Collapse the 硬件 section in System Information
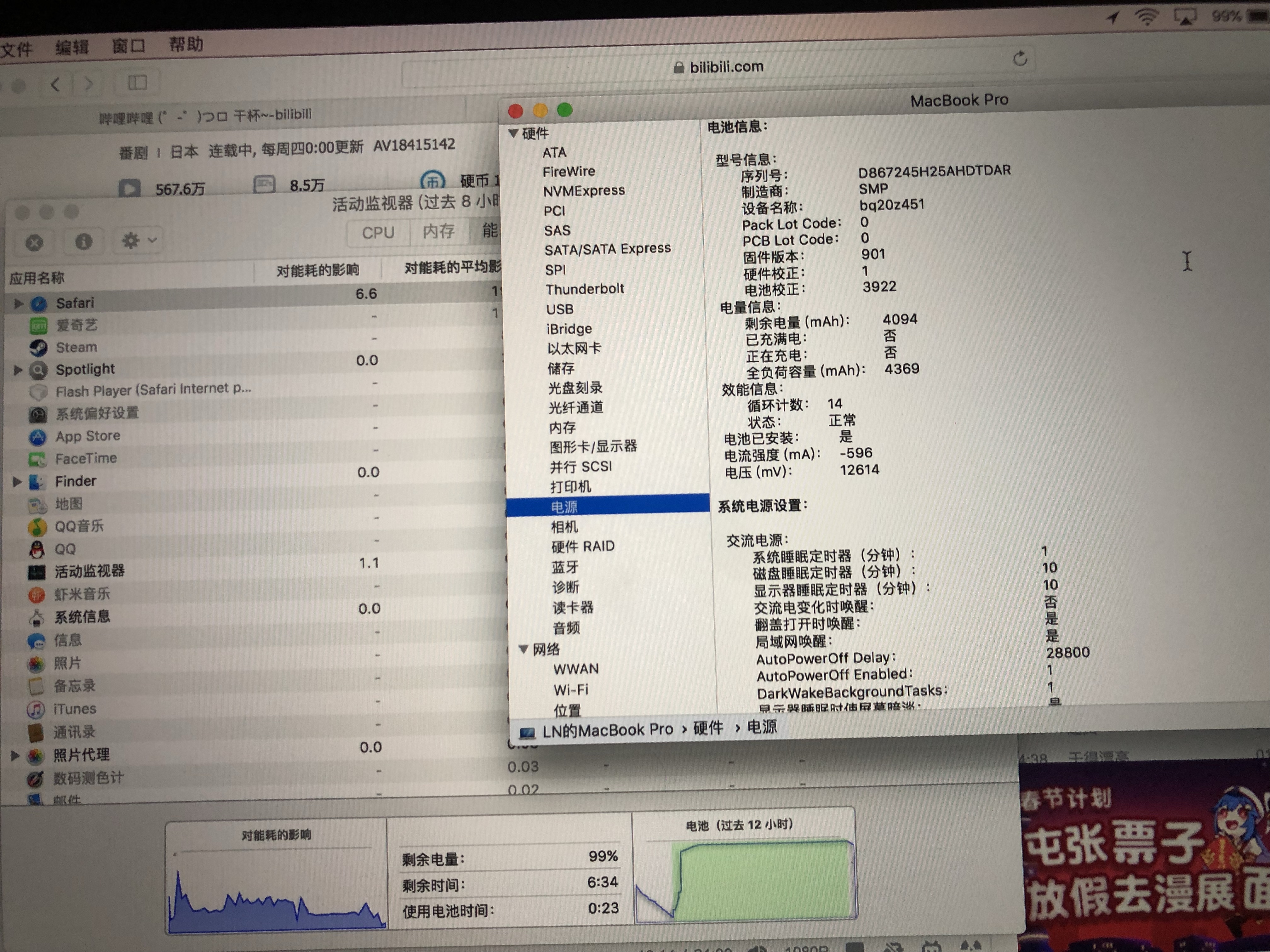Image resolution: width=1270 pixels, height=952 pixels. point(514,133)
